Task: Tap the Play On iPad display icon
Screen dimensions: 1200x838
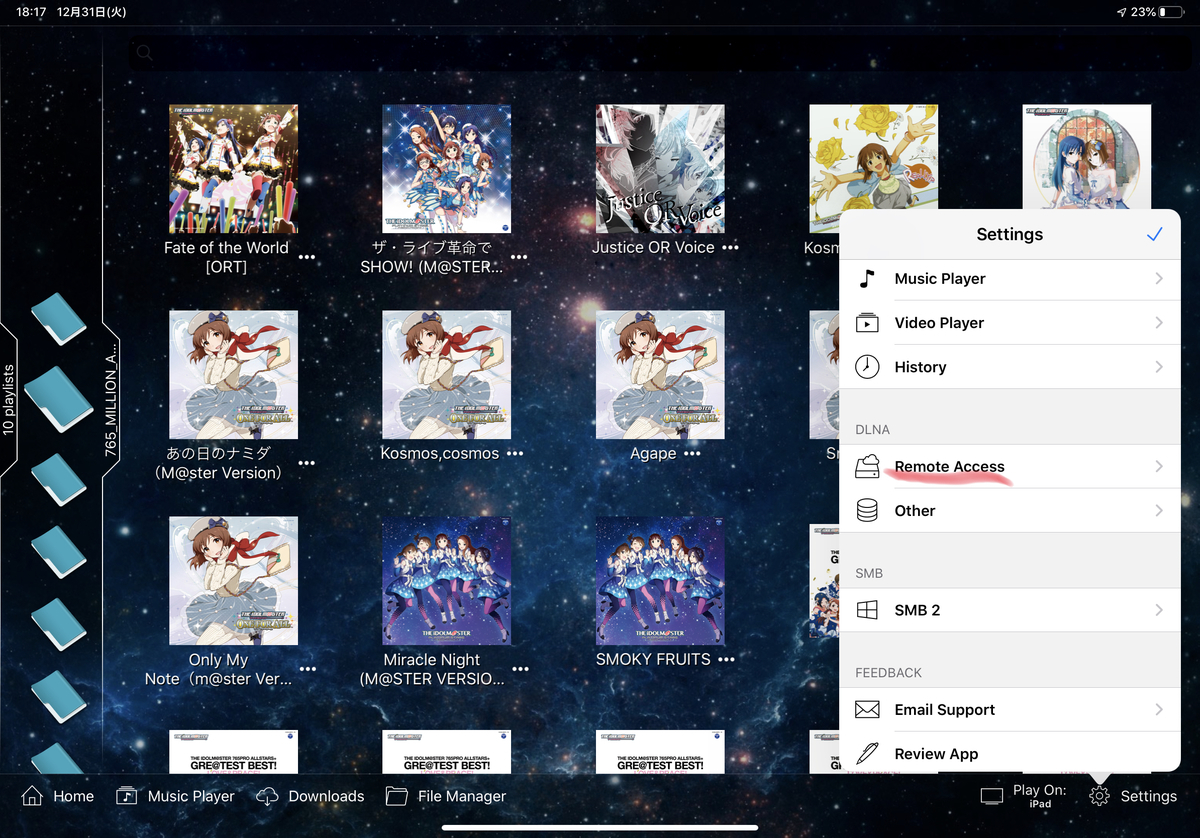Action: [x=991, y=796]
